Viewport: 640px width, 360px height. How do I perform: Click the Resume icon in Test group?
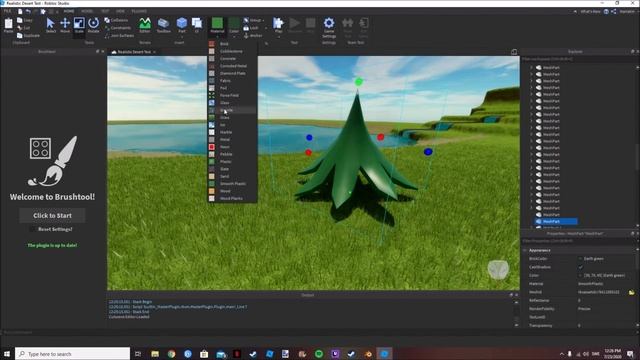[295, 23]
